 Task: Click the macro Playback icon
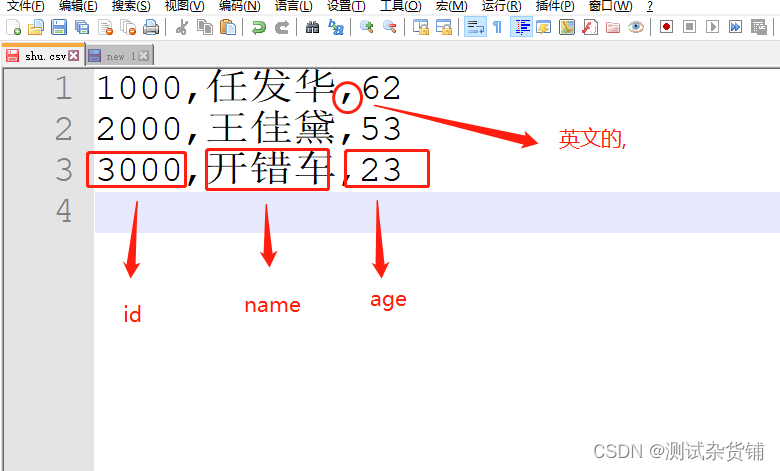712,27
